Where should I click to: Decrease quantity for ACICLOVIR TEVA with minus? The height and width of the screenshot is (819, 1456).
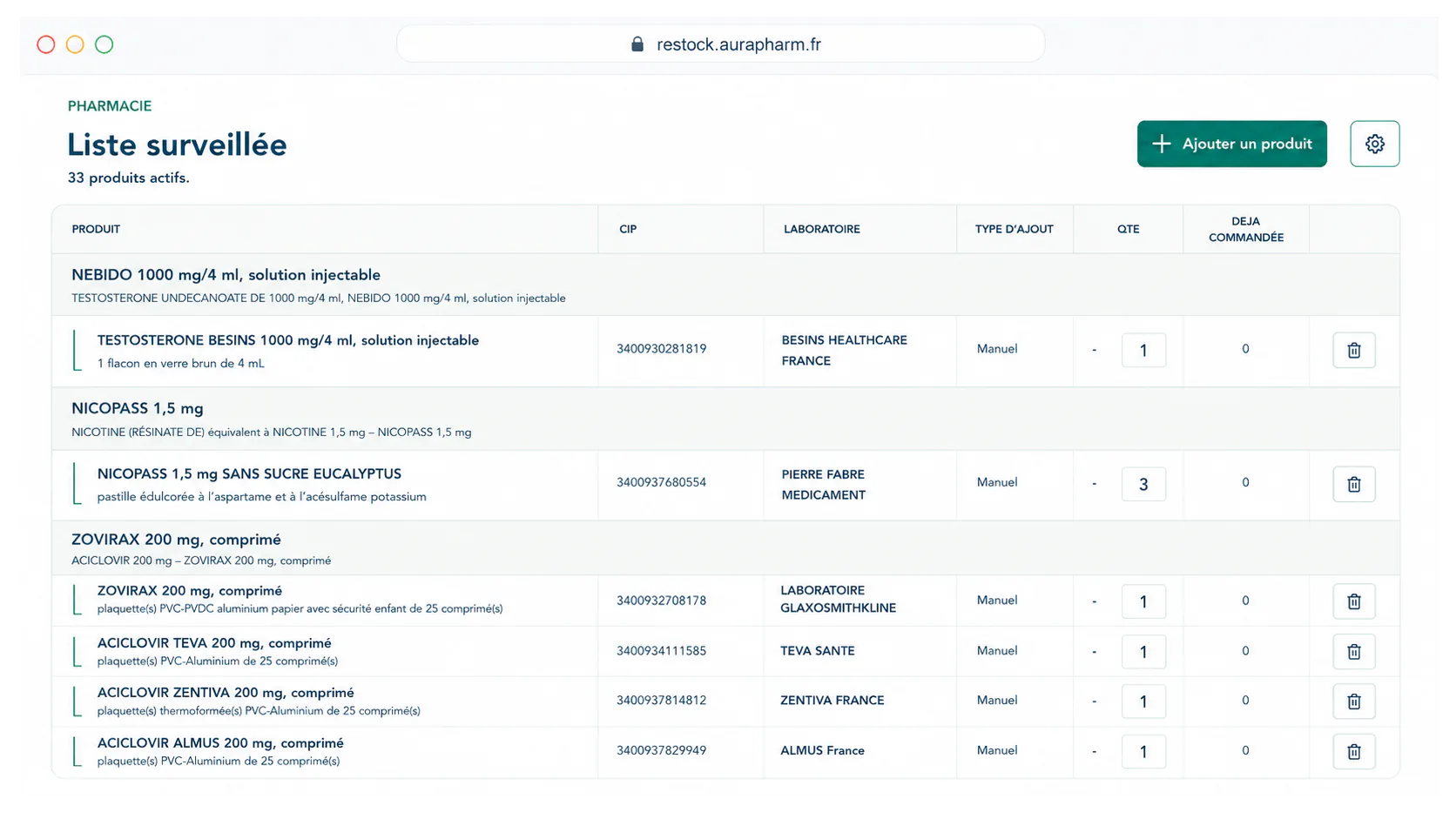pyautogui.click(x=1094, y=652)
